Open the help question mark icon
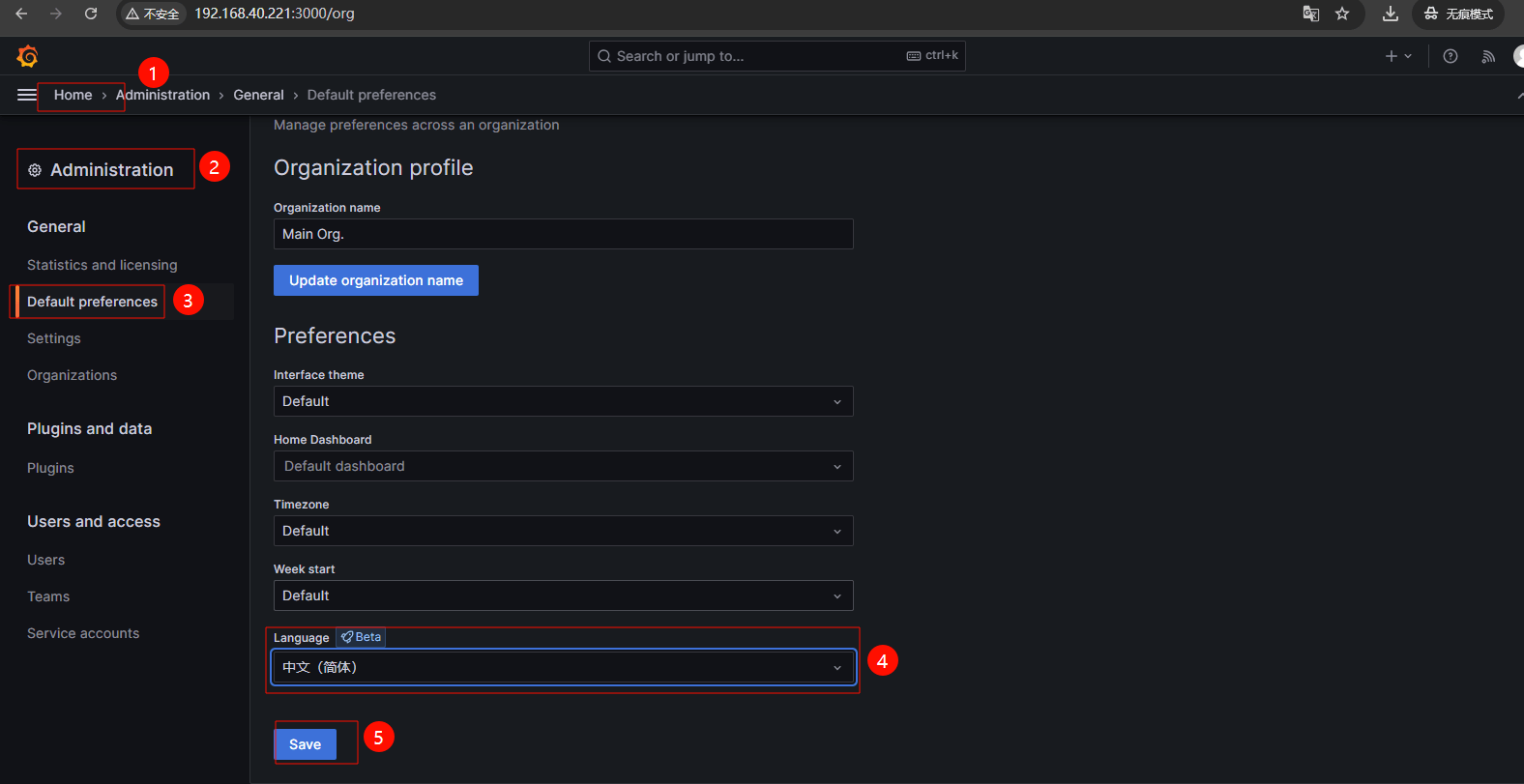The image size is (1524, 784). click(x=1450, y=56)
